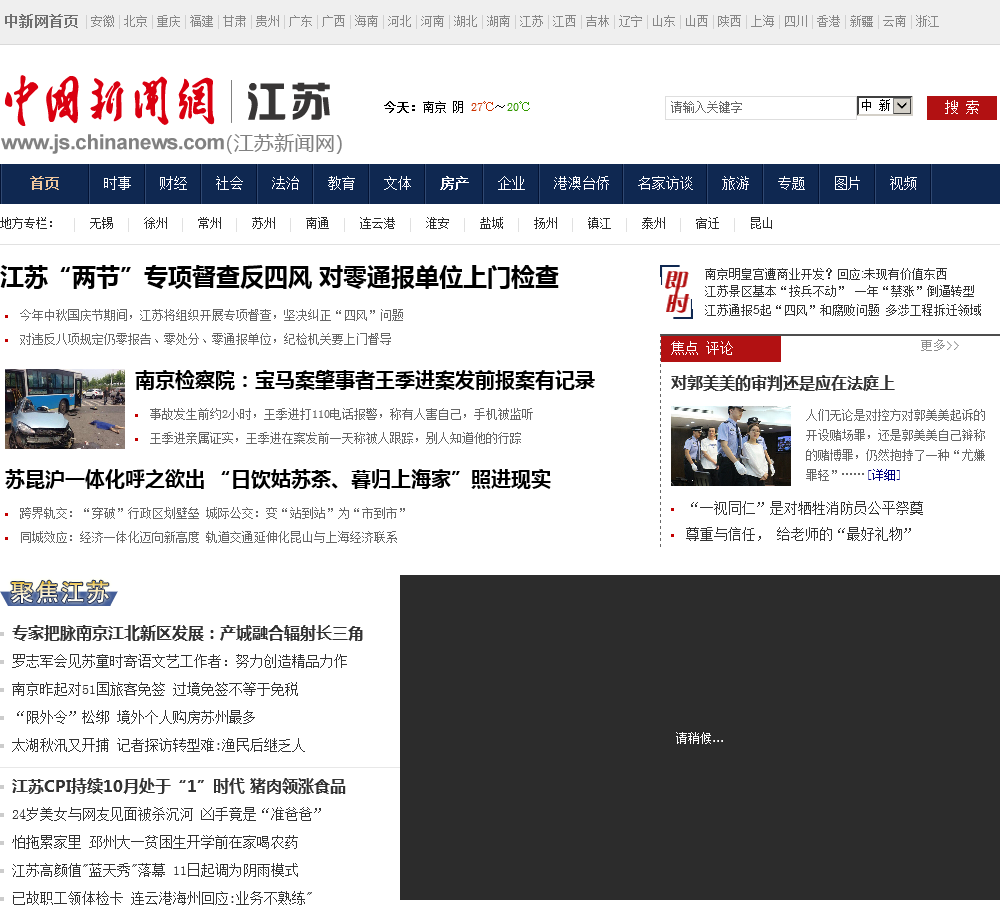Screen dimensions: 1000x909
Task: Click 更多>> in the 焦点评论 panel
Action: pos(939,346)
